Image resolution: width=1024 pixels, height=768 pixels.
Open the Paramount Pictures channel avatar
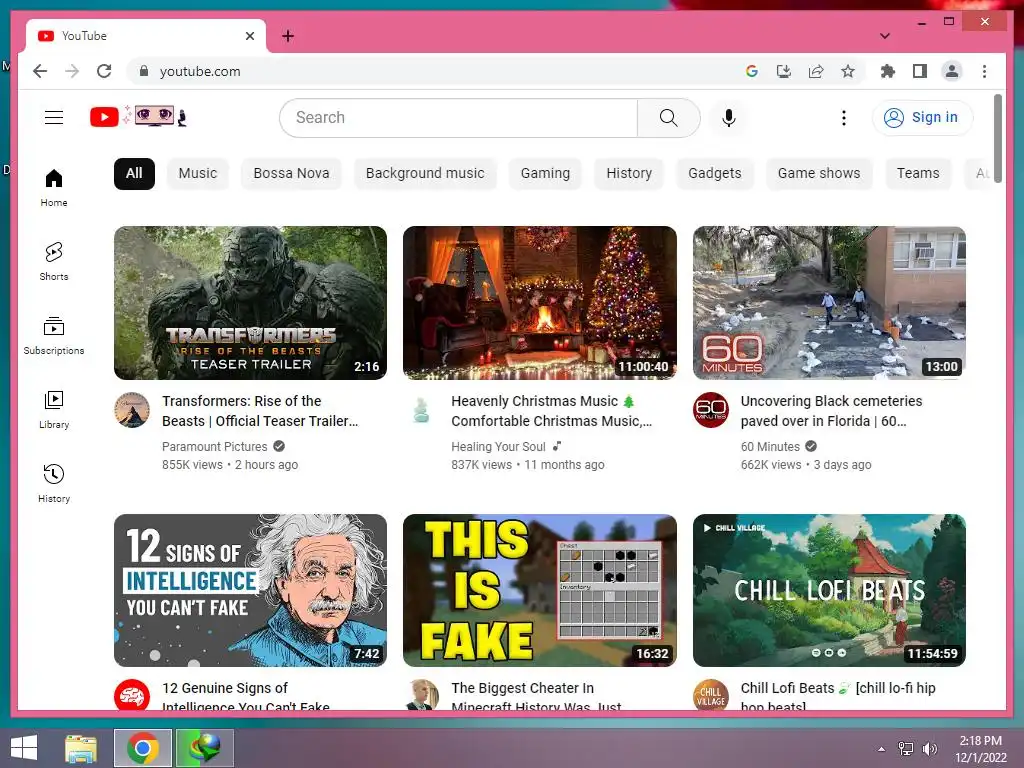pyautogui.click(x=132, y=410)
